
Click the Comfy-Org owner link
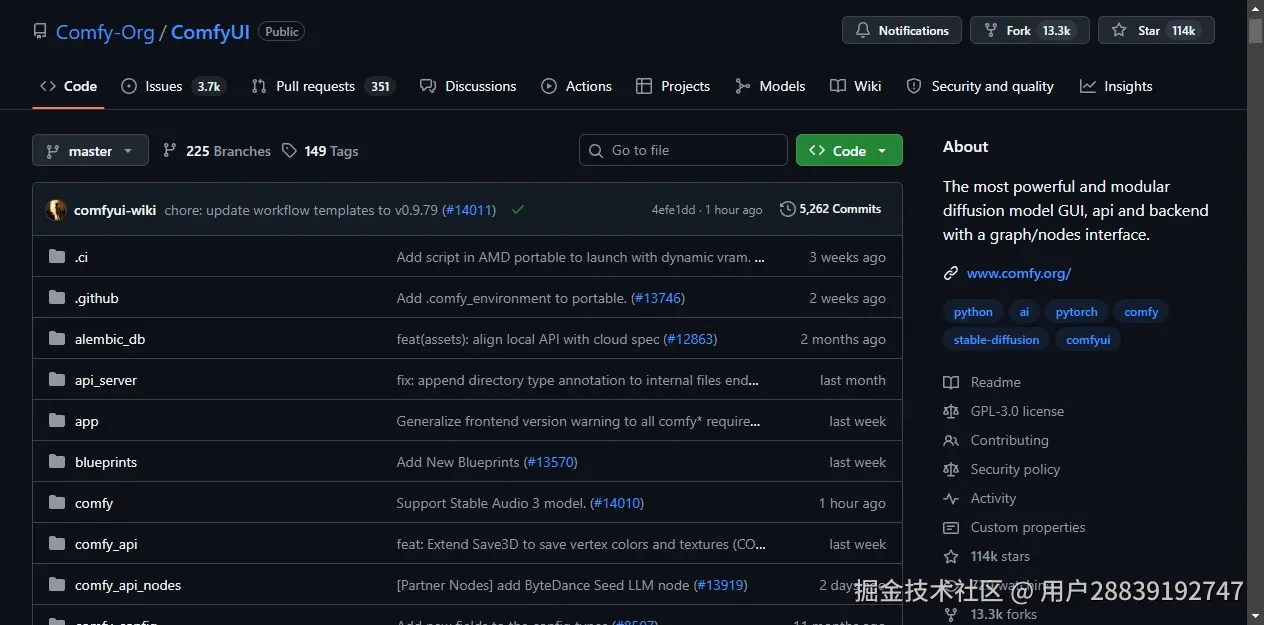(105, 32)
